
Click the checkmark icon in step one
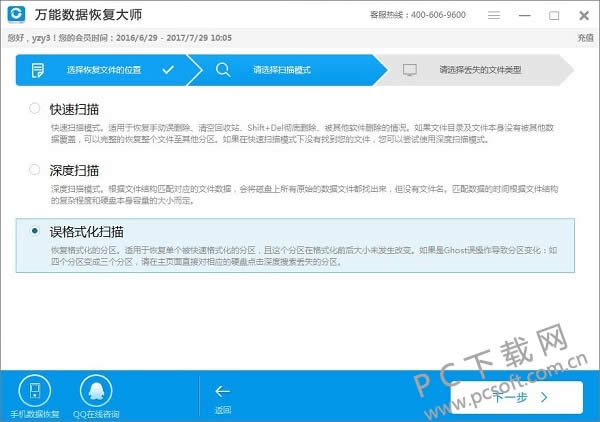click(x=168, y=70)
